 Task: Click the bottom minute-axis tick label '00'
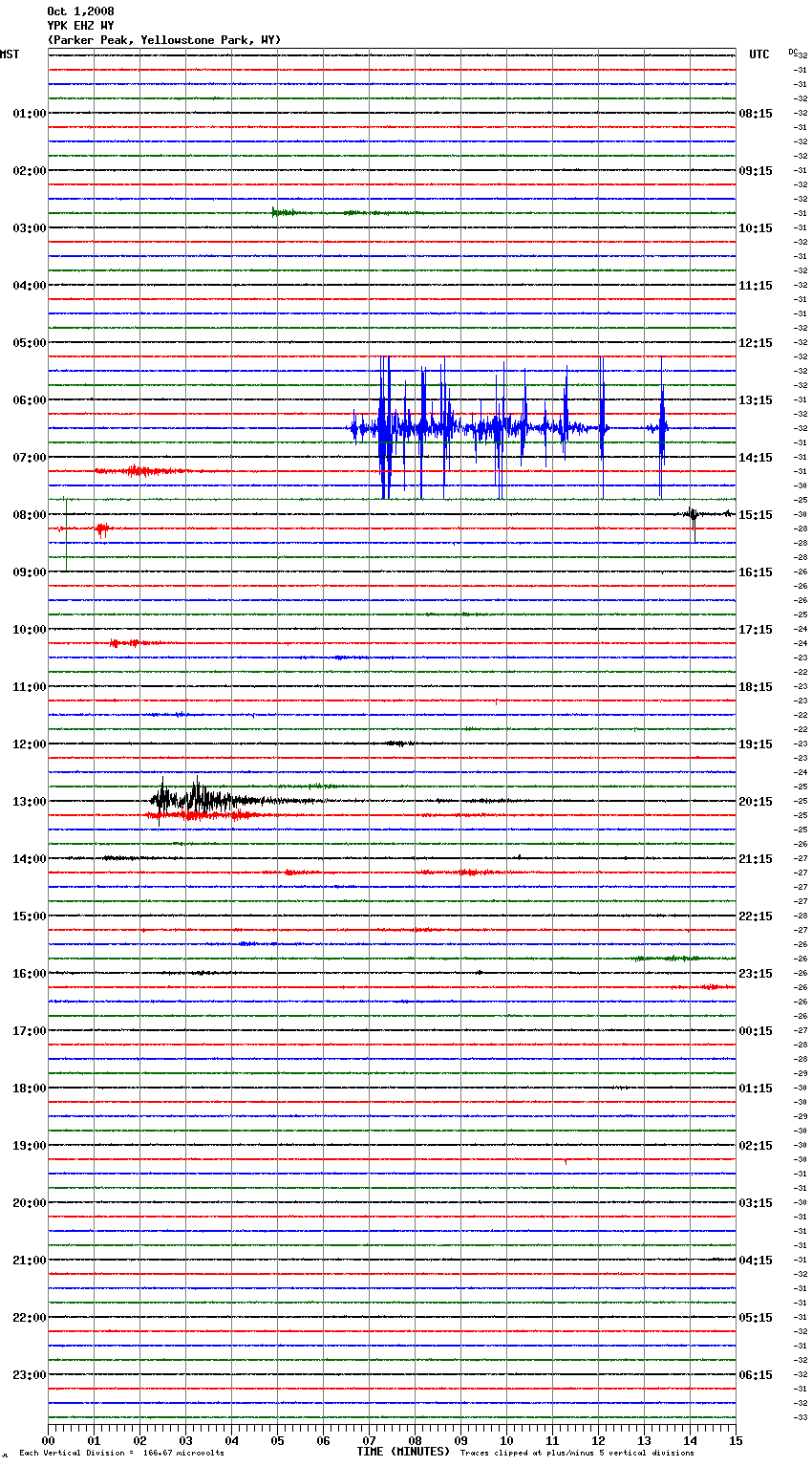(48, 1440)
